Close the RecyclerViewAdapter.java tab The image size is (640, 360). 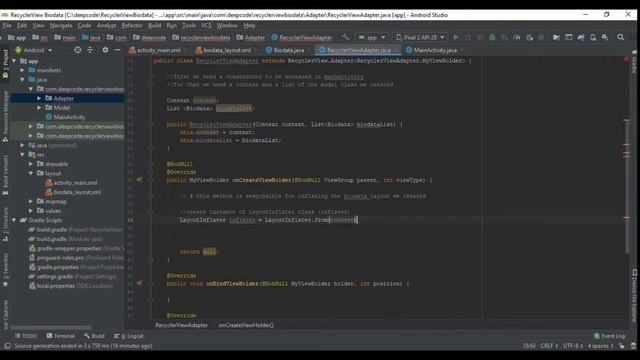(x=396, y=50)
